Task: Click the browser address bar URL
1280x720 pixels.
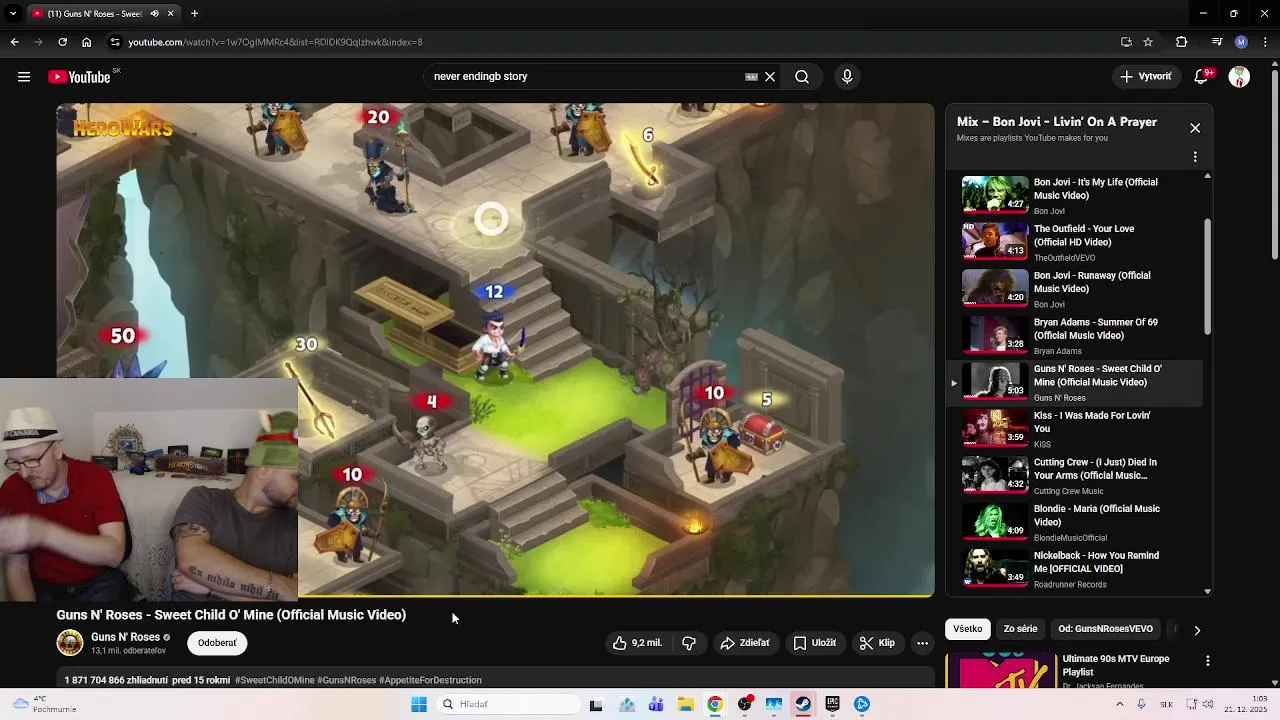Action: click(275, 42)
